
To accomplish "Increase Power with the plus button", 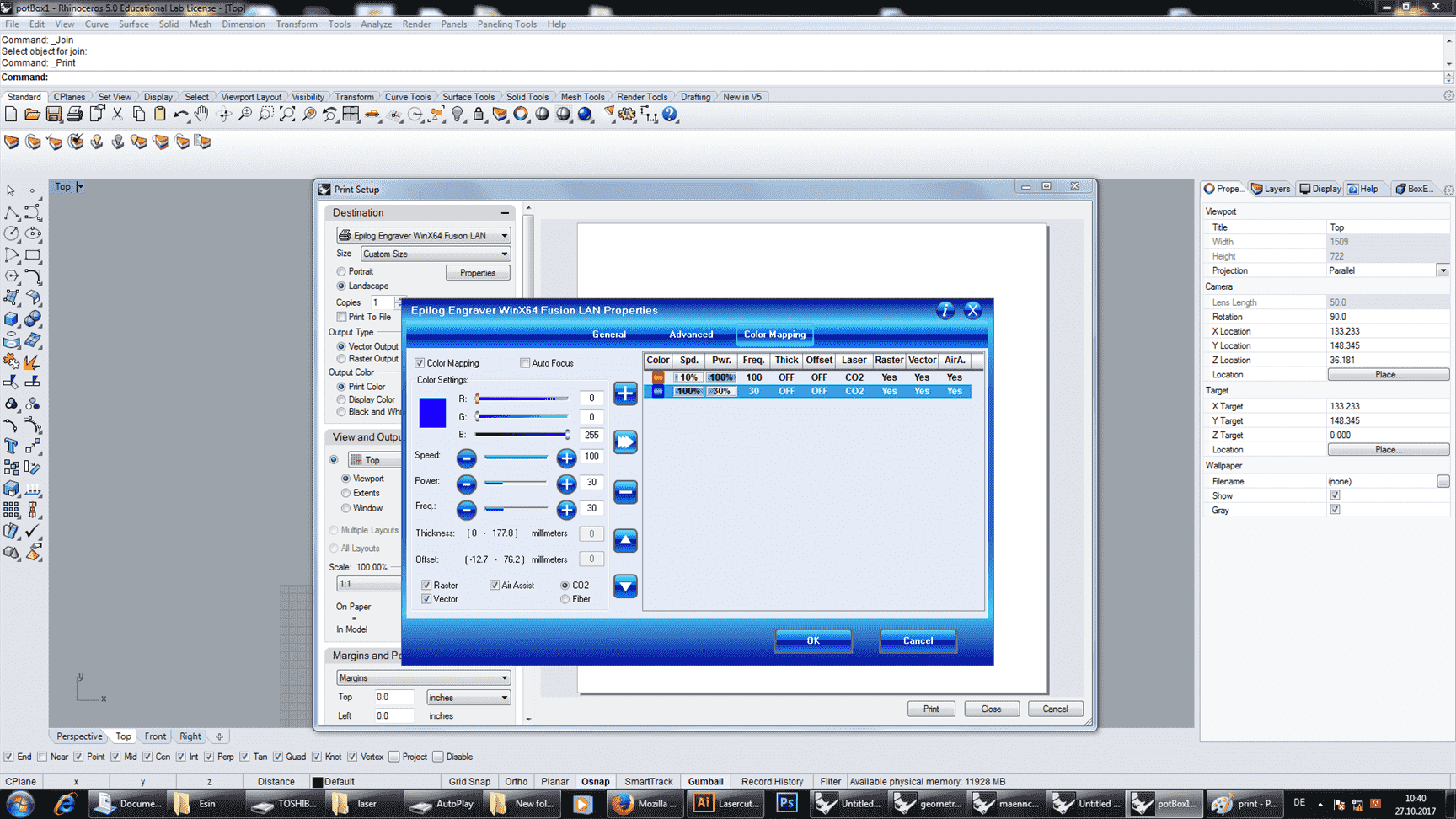I will [566, 484].
